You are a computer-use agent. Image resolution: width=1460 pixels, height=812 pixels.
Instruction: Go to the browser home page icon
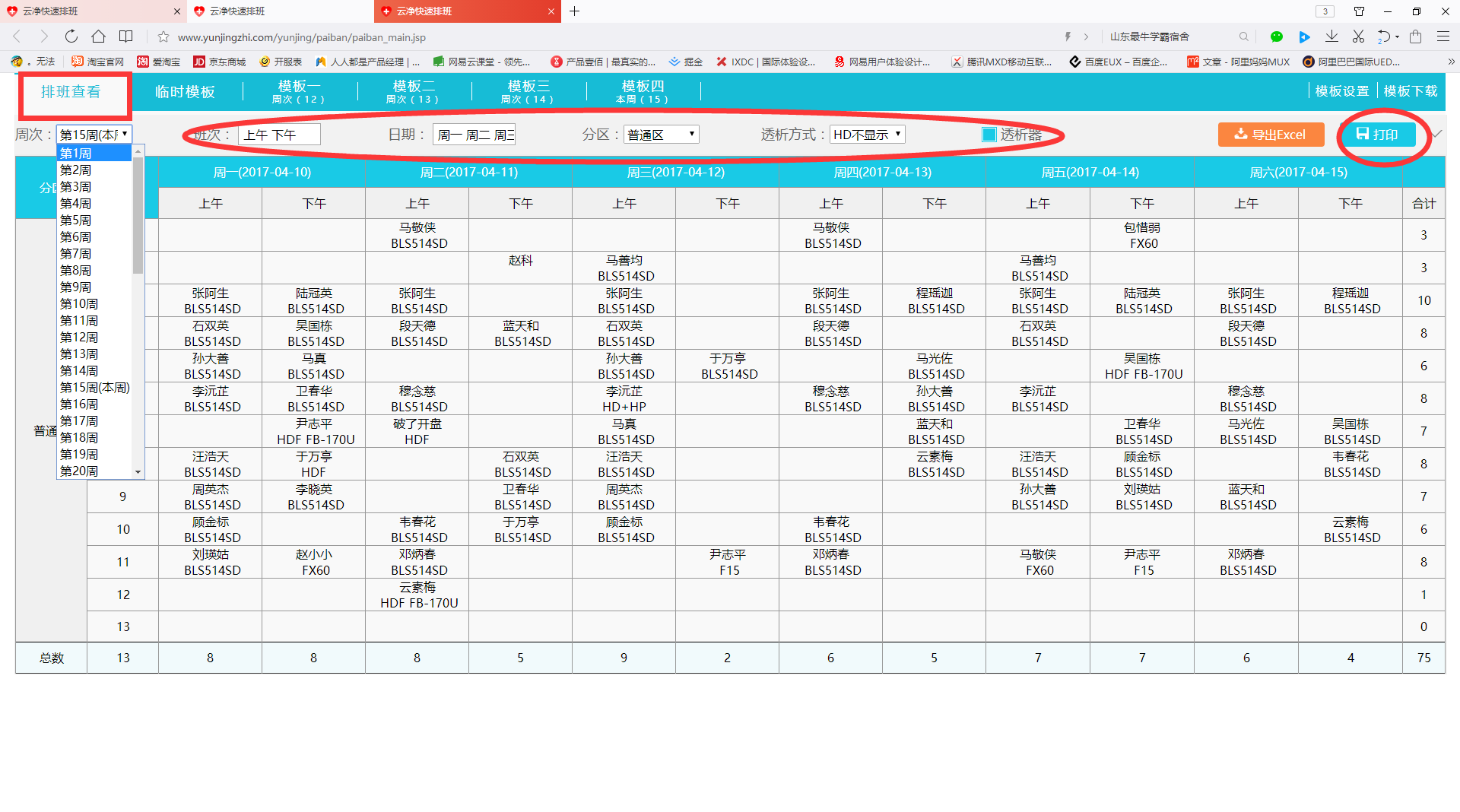tap(98, 36)
